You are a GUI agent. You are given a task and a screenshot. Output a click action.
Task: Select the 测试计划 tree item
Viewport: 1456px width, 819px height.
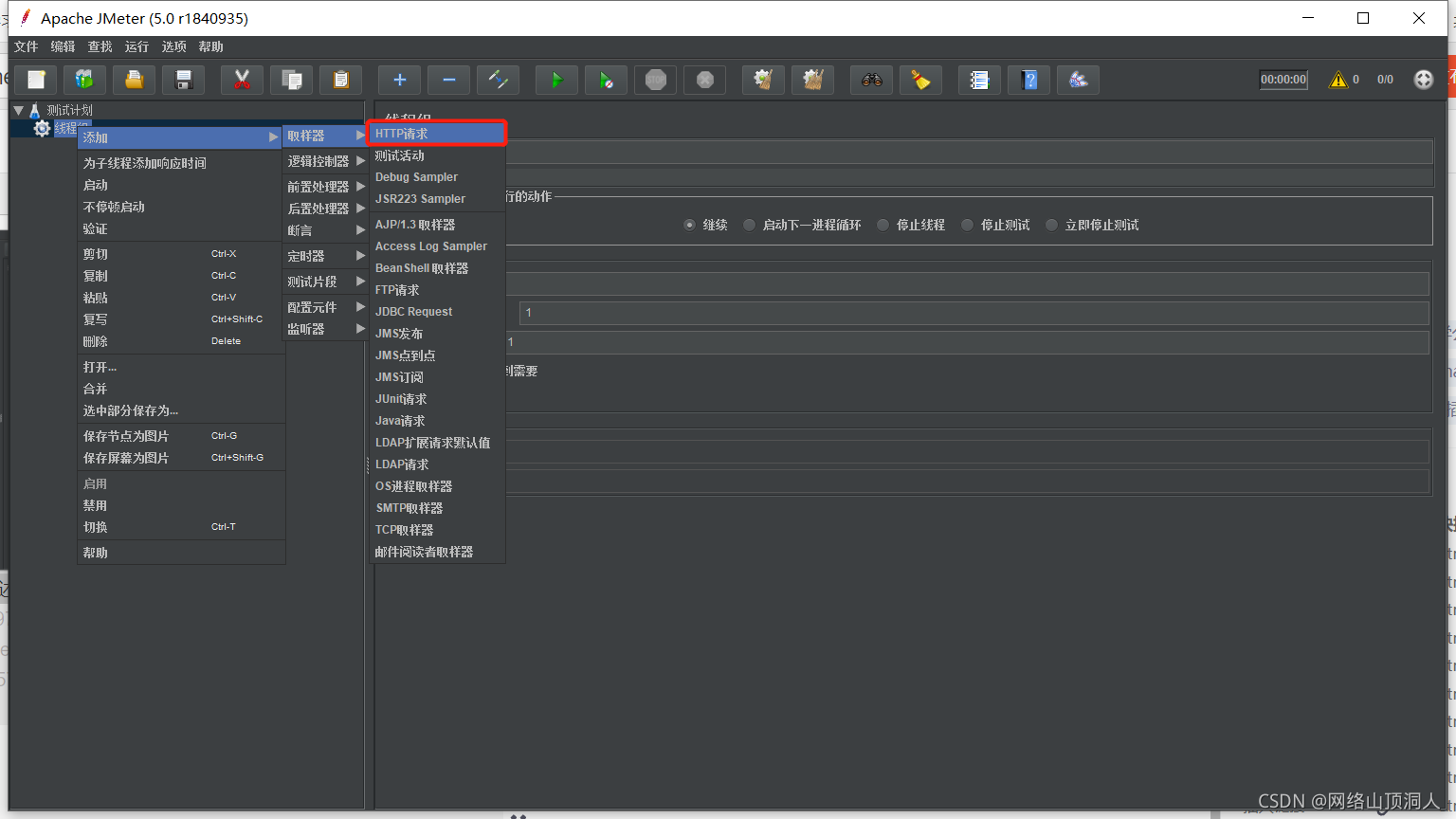point(69,110)
